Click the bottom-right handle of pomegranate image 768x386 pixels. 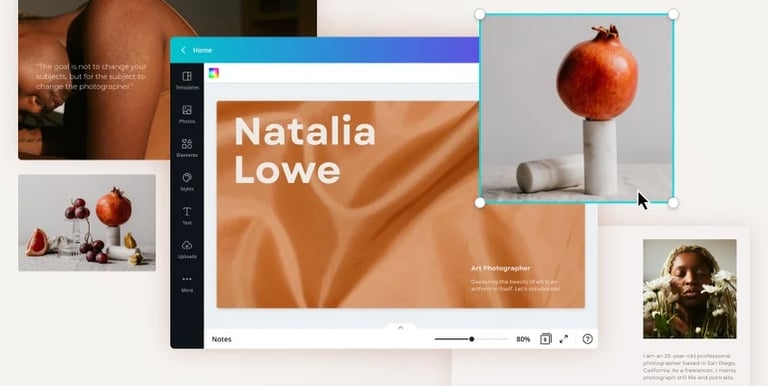pyautogui.click(x=673, y=202)
